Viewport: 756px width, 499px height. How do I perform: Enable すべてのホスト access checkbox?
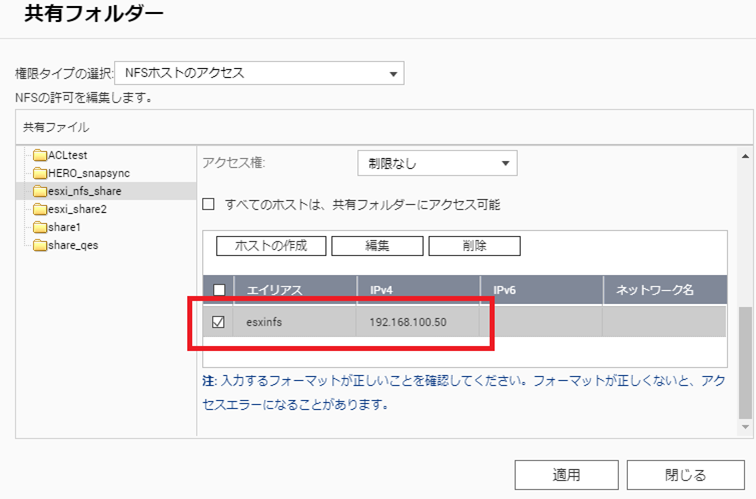[209, 204]
